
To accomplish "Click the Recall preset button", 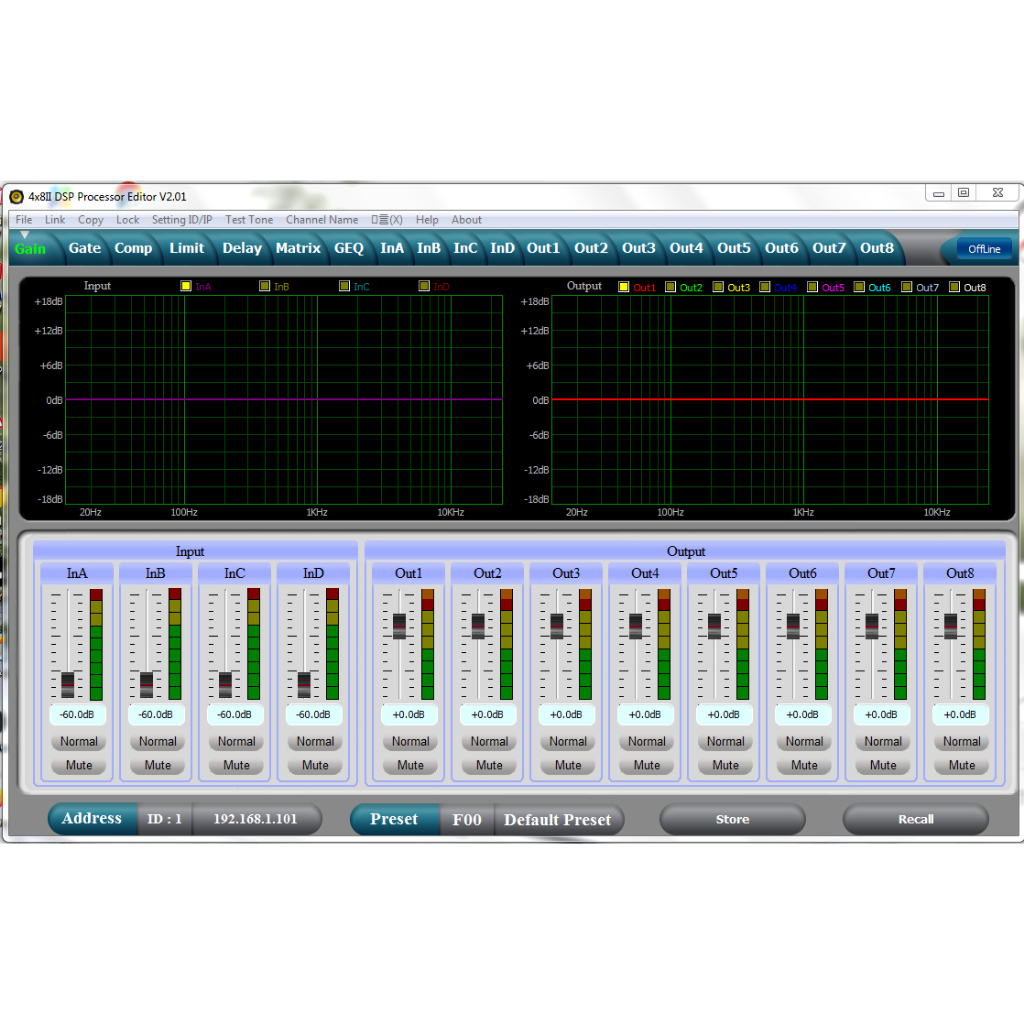I will point(915,819).
